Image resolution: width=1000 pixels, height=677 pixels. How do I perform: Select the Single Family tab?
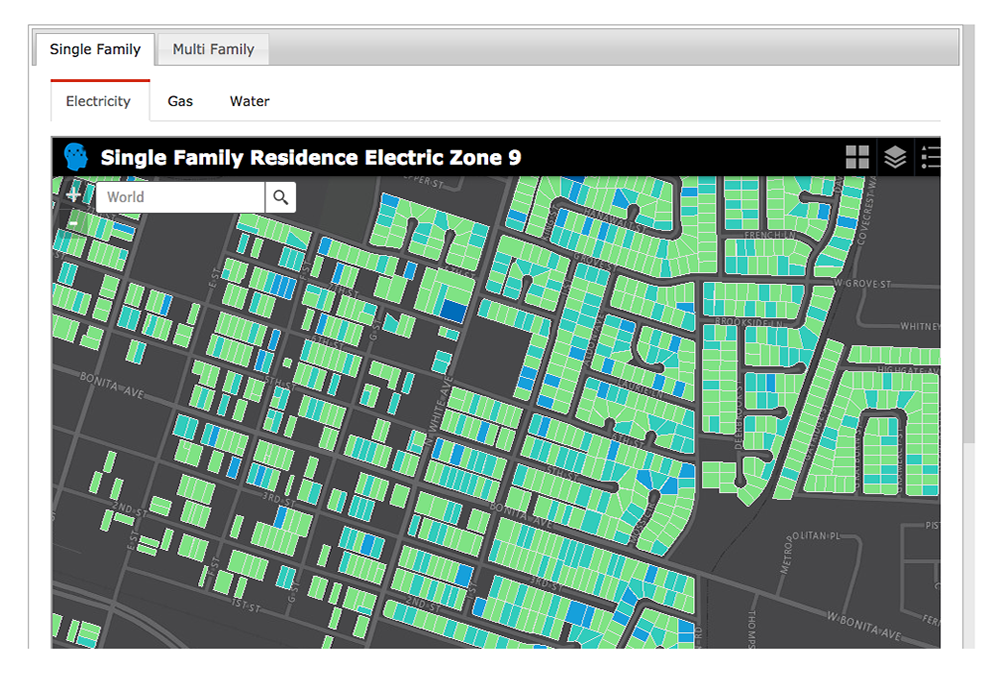[95, 49]
